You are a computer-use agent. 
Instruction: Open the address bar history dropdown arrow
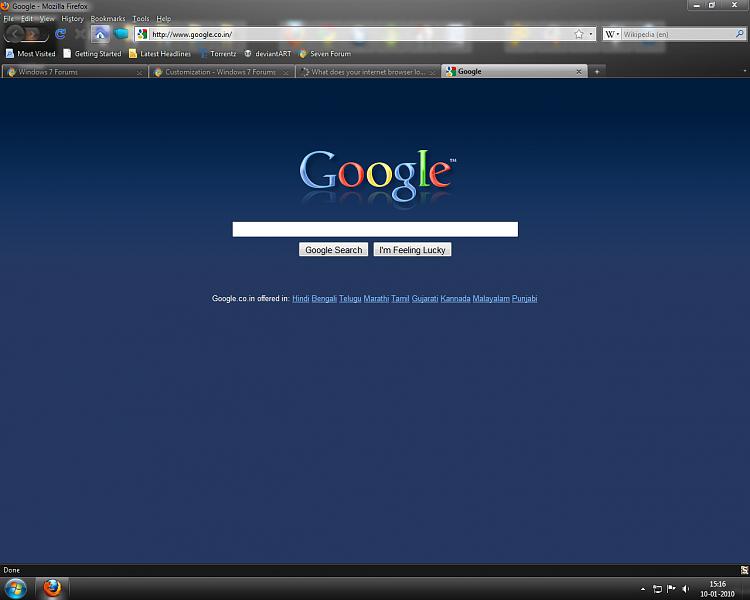click(591, 34)
